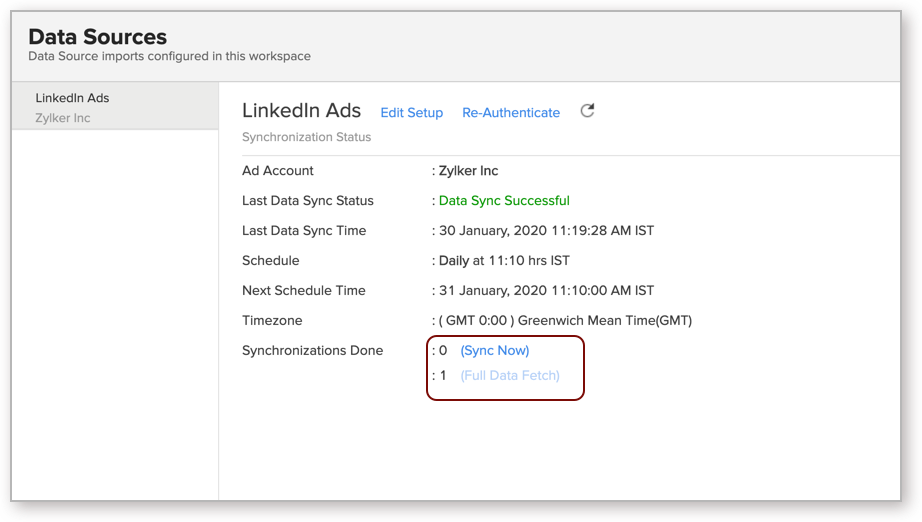
Task: Click the Re-Authenticate link
Action: (511, 112)
